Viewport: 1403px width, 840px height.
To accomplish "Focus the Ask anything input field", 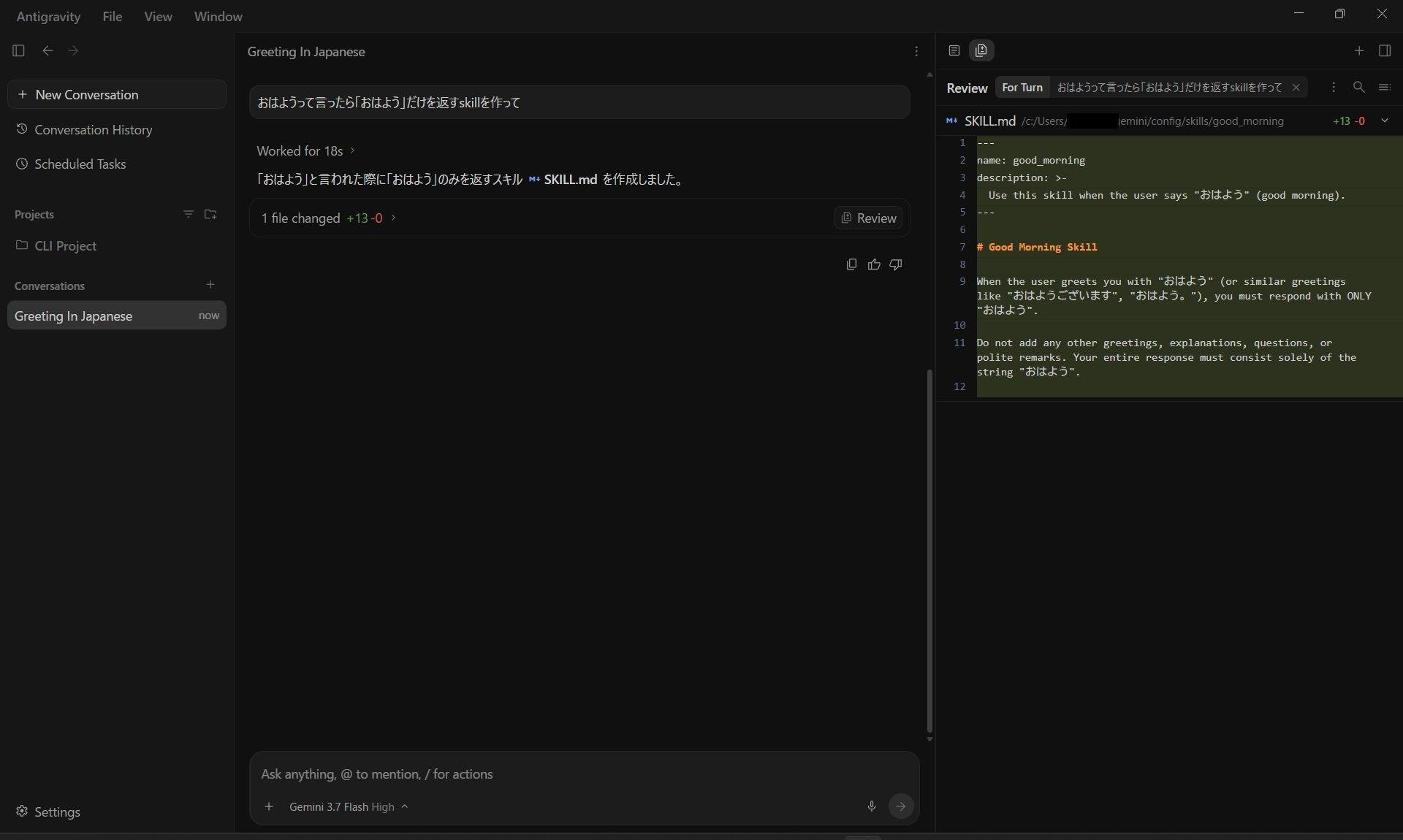I will coord(583,774).
